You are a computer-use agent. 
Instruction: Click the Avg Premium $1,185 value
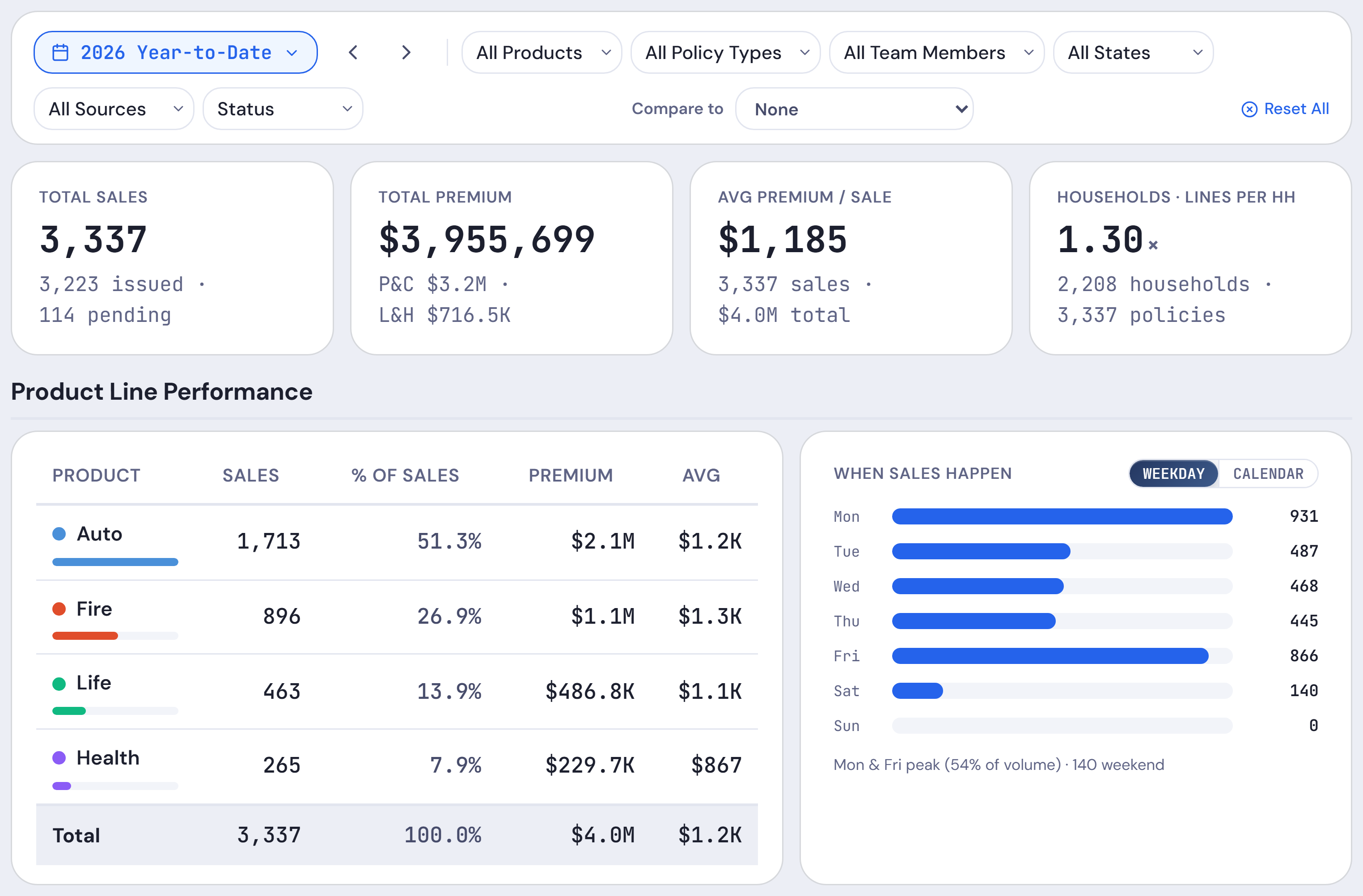click(782, 239)
